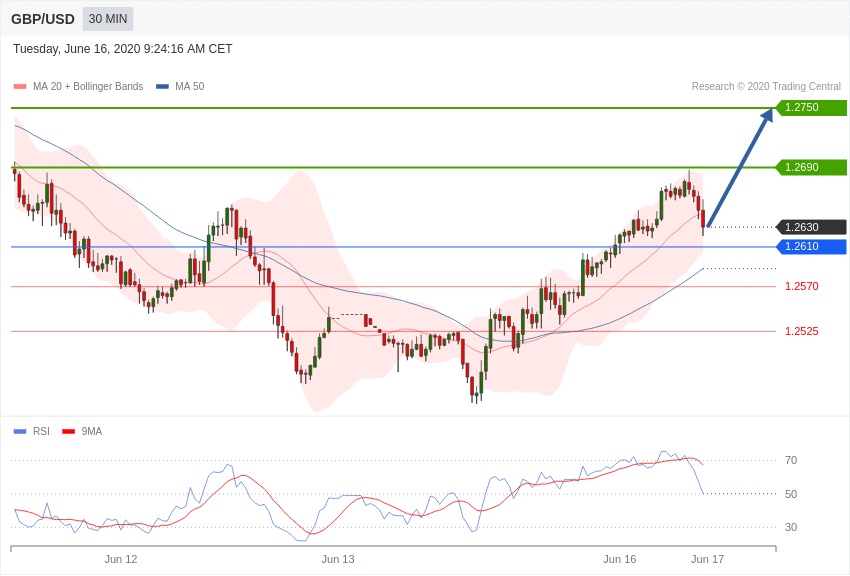Screen dimensions: 850x576
Task: Toggle MA 20 + Bollinger Bands legend
Action: 79,86
